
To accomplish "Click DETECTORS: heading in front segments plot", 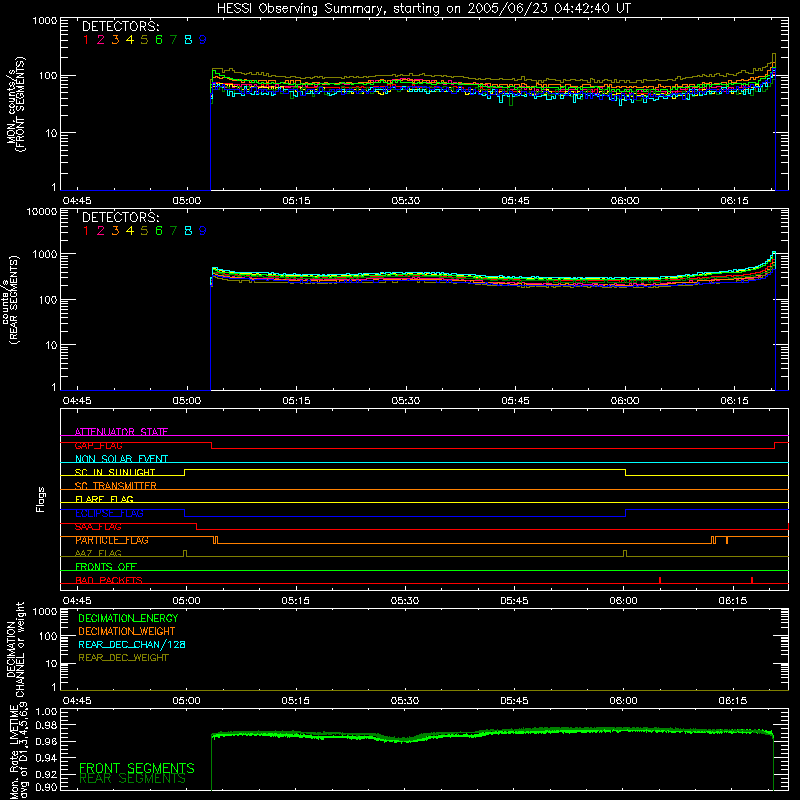I will [x=120, y=26].
